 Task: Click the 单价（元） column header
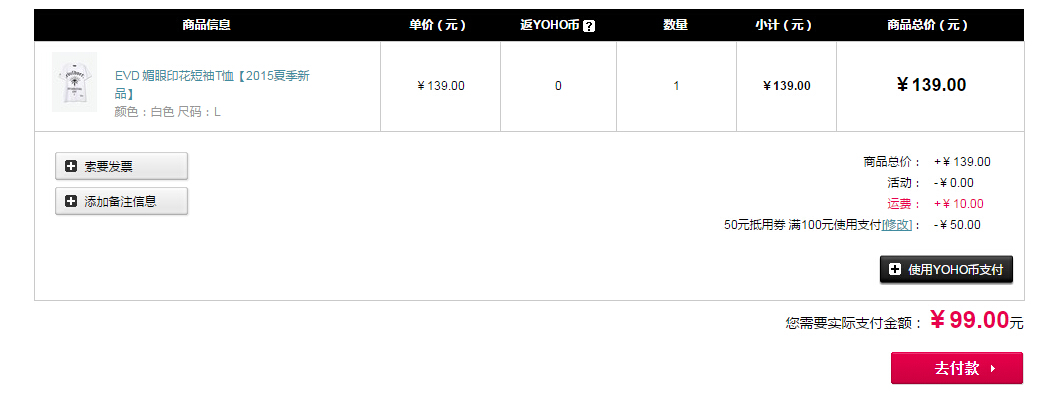pos(437,25)
